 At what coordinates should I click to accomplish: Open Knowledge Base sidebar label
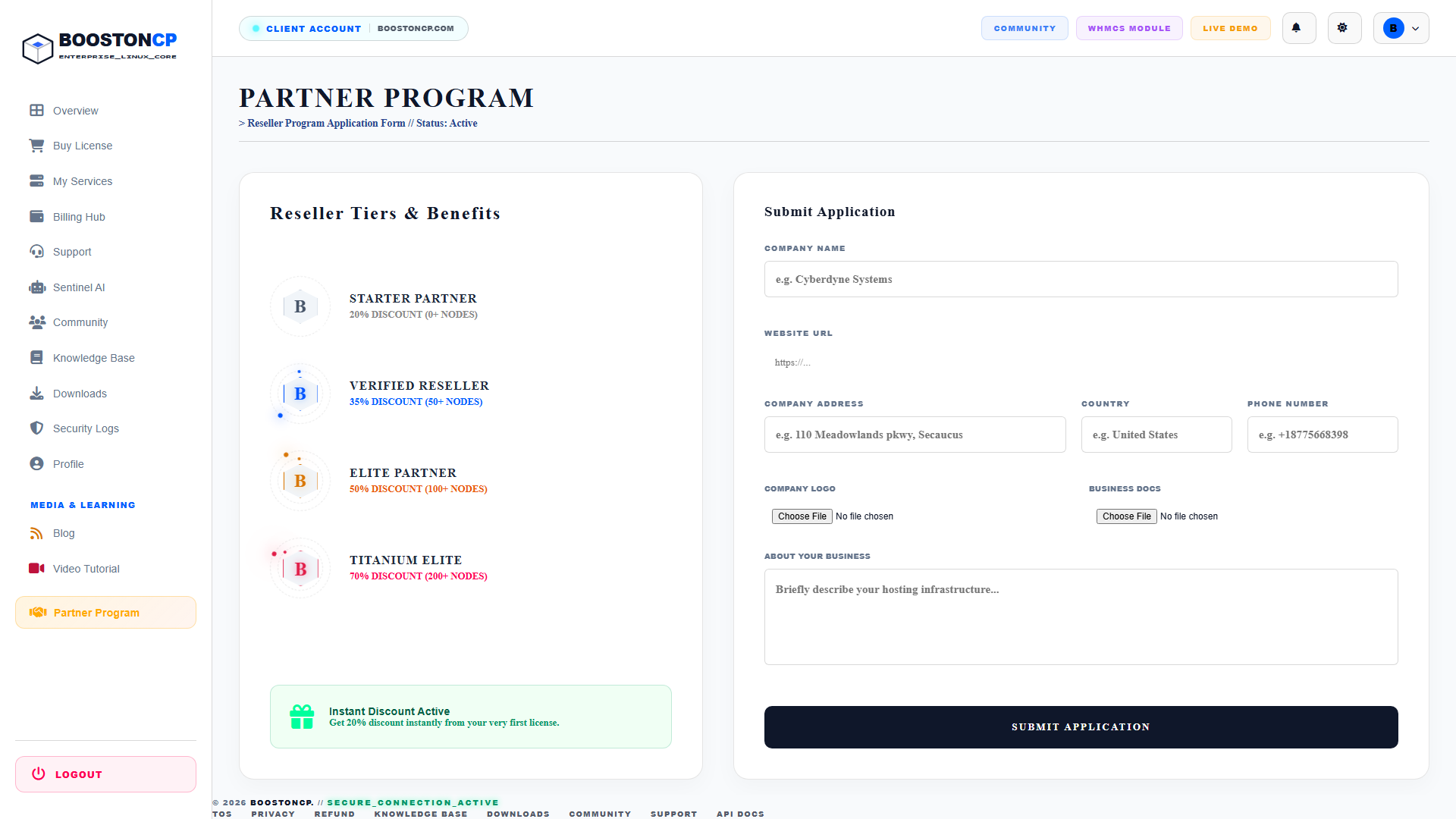(x=94, y=358)
